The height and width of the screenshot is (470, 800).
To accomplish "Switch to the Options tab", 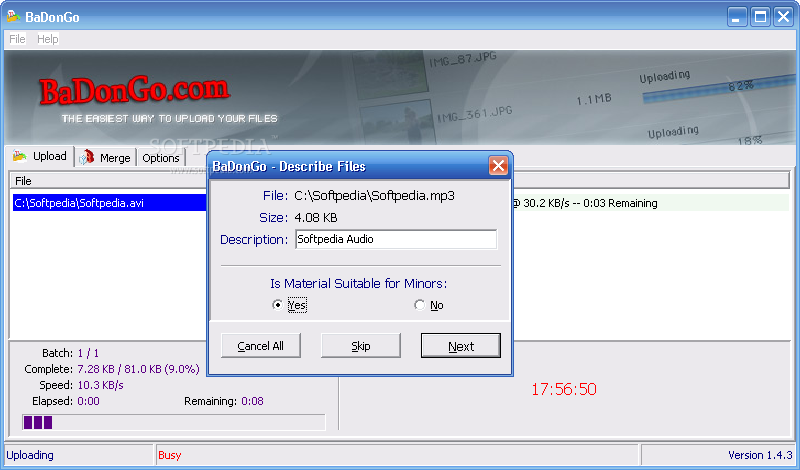I will (x=161, y=158).
